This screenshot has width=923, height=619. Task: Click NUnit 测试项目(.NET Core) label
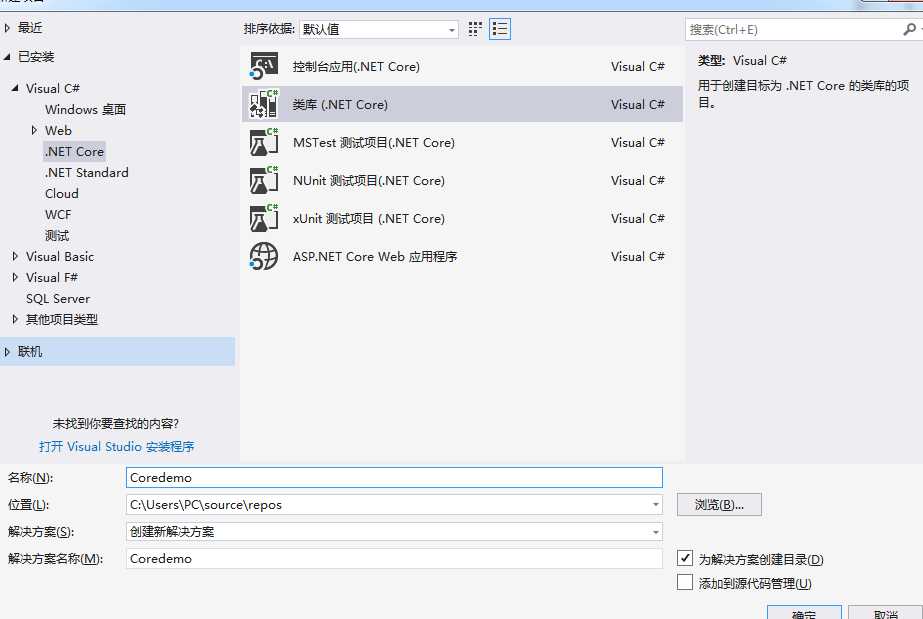[x=368, y=181]
